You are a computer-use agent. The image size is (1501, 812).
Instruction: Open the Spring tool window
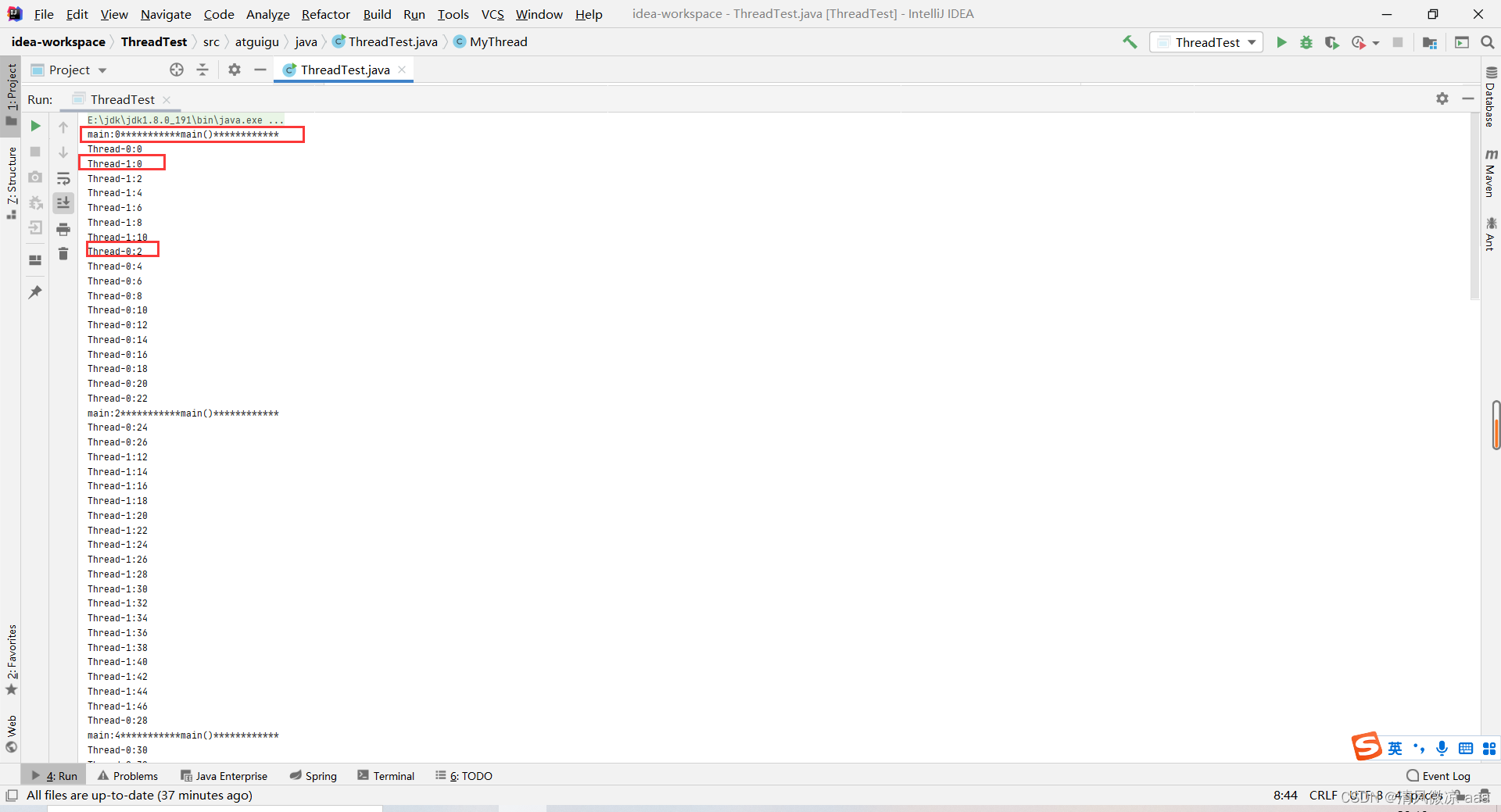(313, 776)
